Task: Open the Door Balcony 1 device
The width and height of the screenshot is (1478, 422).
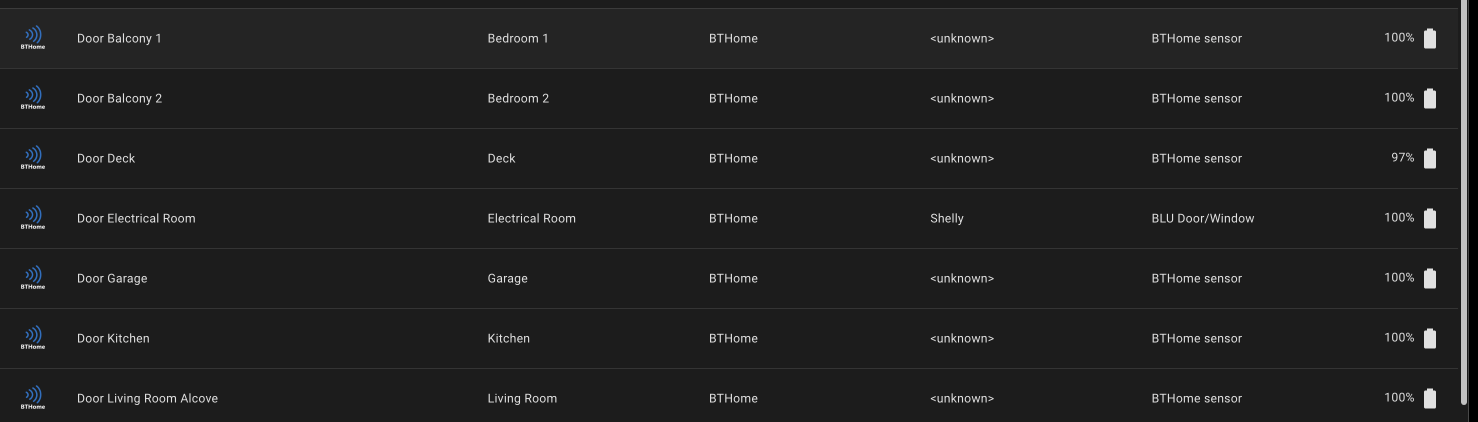Action: pyautogui.click(x=119, y=39)
